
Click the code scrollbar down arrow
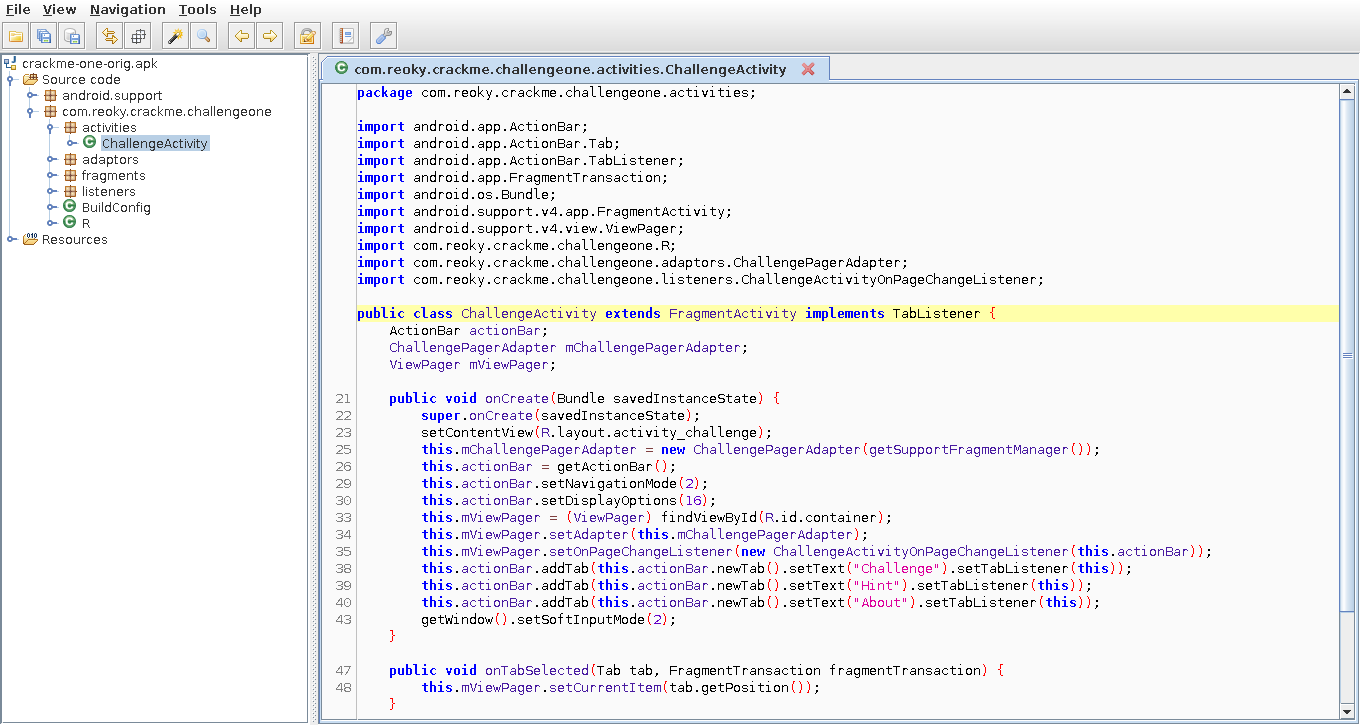pyautogui.click(x=1347, y=711)
